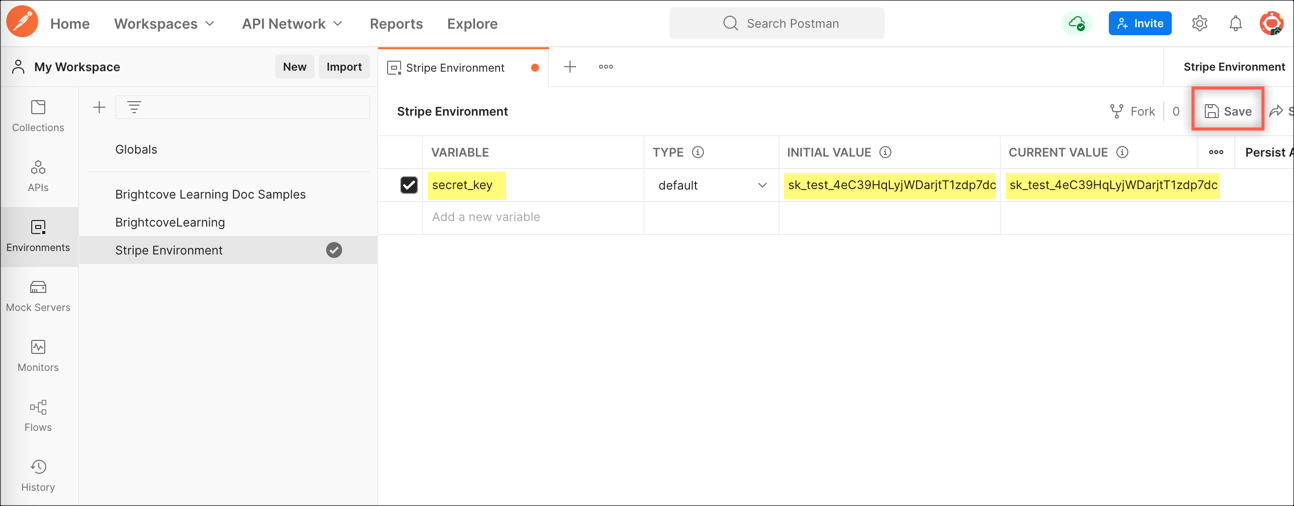This screenshot has height=506, width=1294.
Task: Switch to the Stripe Environment tab
Action: click(x=463, y=68)
